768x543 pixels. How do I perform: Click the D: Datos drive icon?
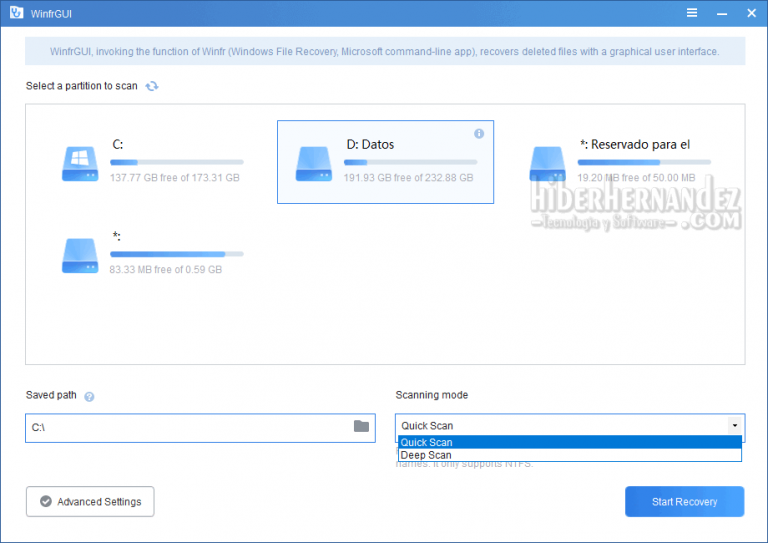[314, 162]
